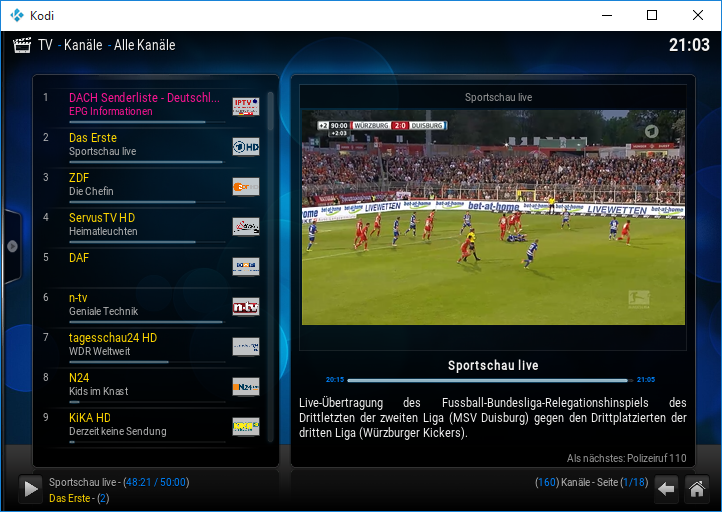Image resolution: width=722 pixels, height=512 pixels.
Task: Click the channel list scrollbar
Action: tap(271, 266)
